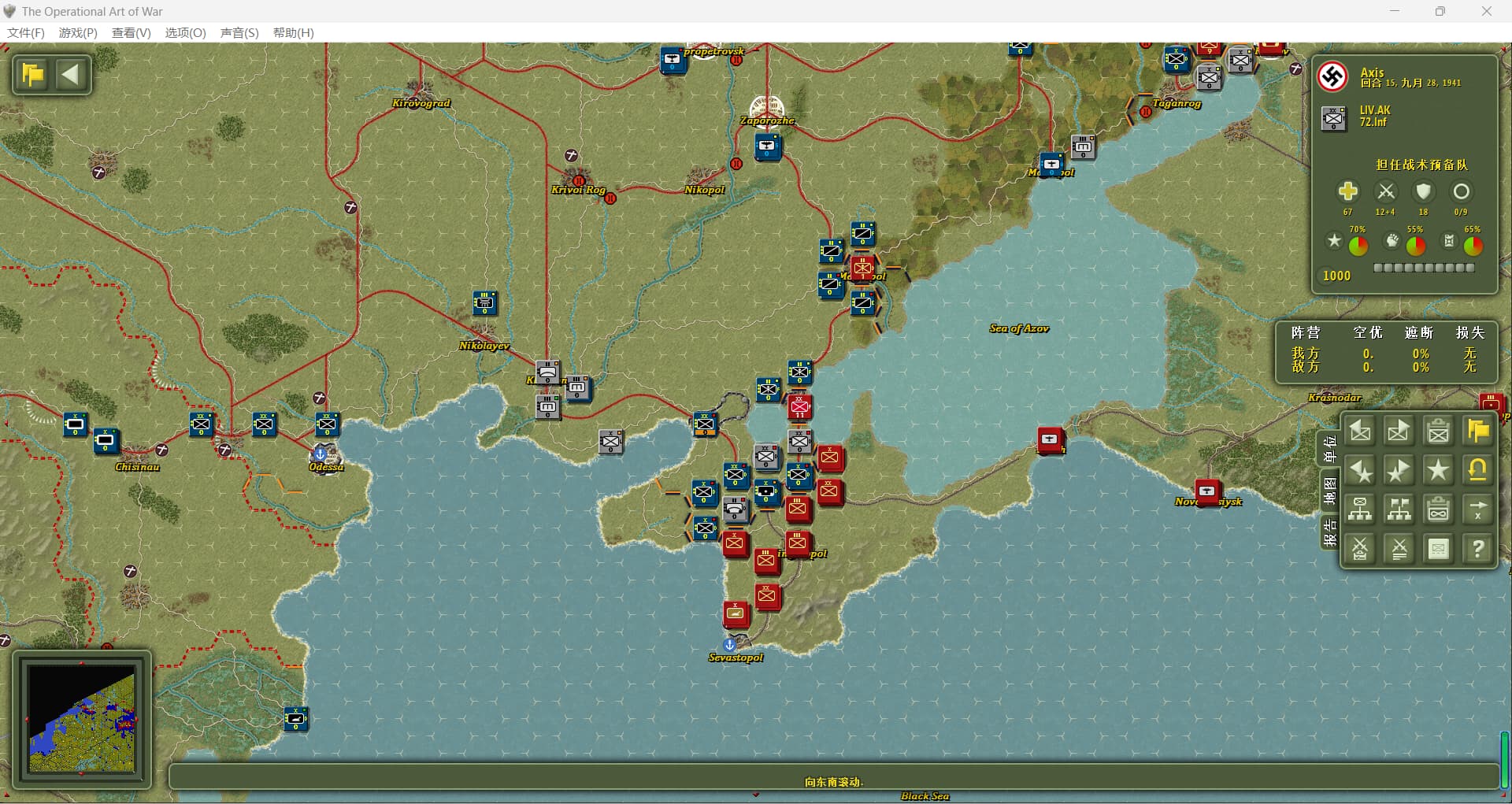This screenshot has height=804, width=1512.
Task: Click the clipboard icon with infinity symbol
Action: tap(1438, 509)
